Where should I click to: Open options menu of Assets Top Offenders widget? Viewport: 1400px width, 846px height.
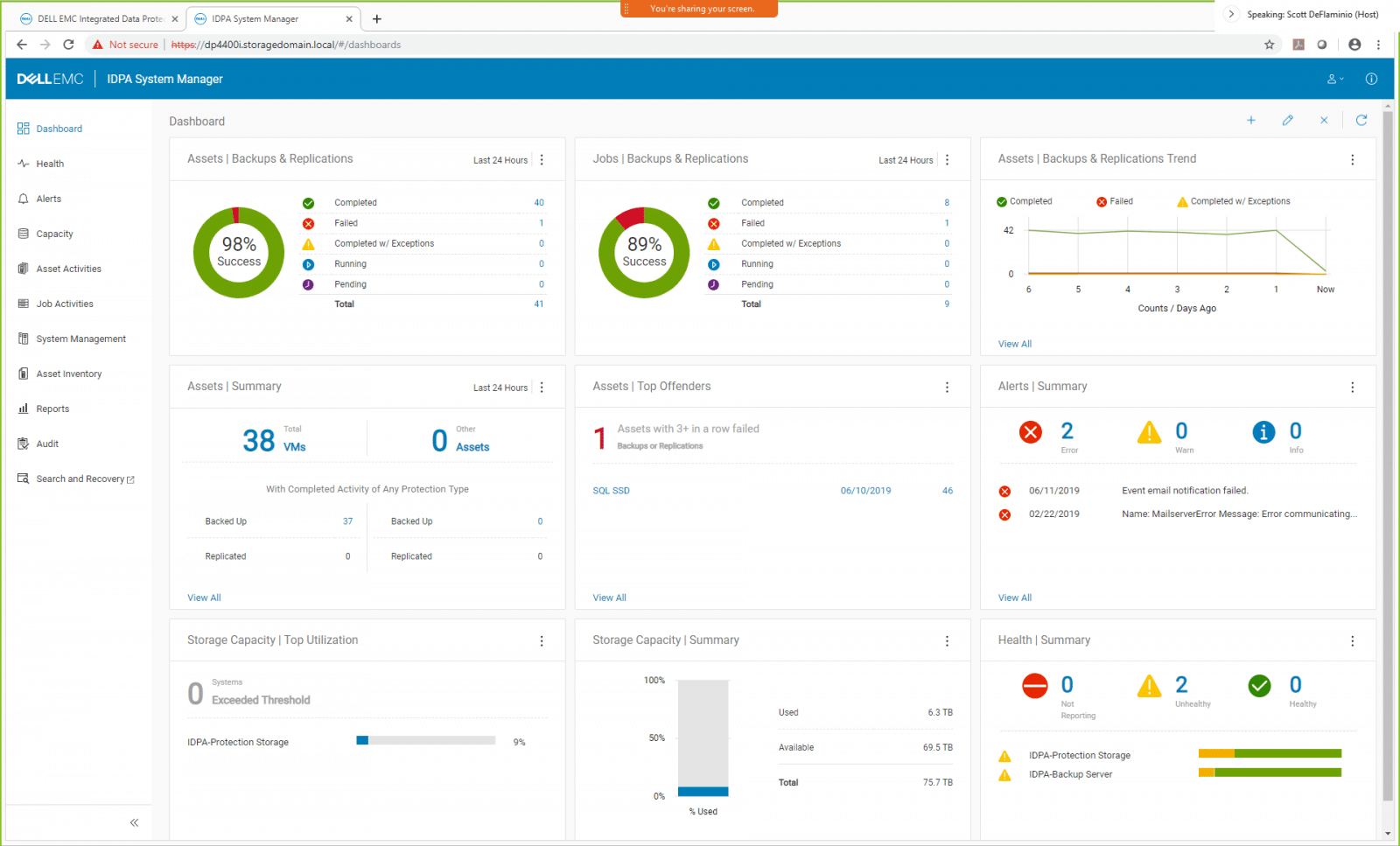click(x=947, y=388)
